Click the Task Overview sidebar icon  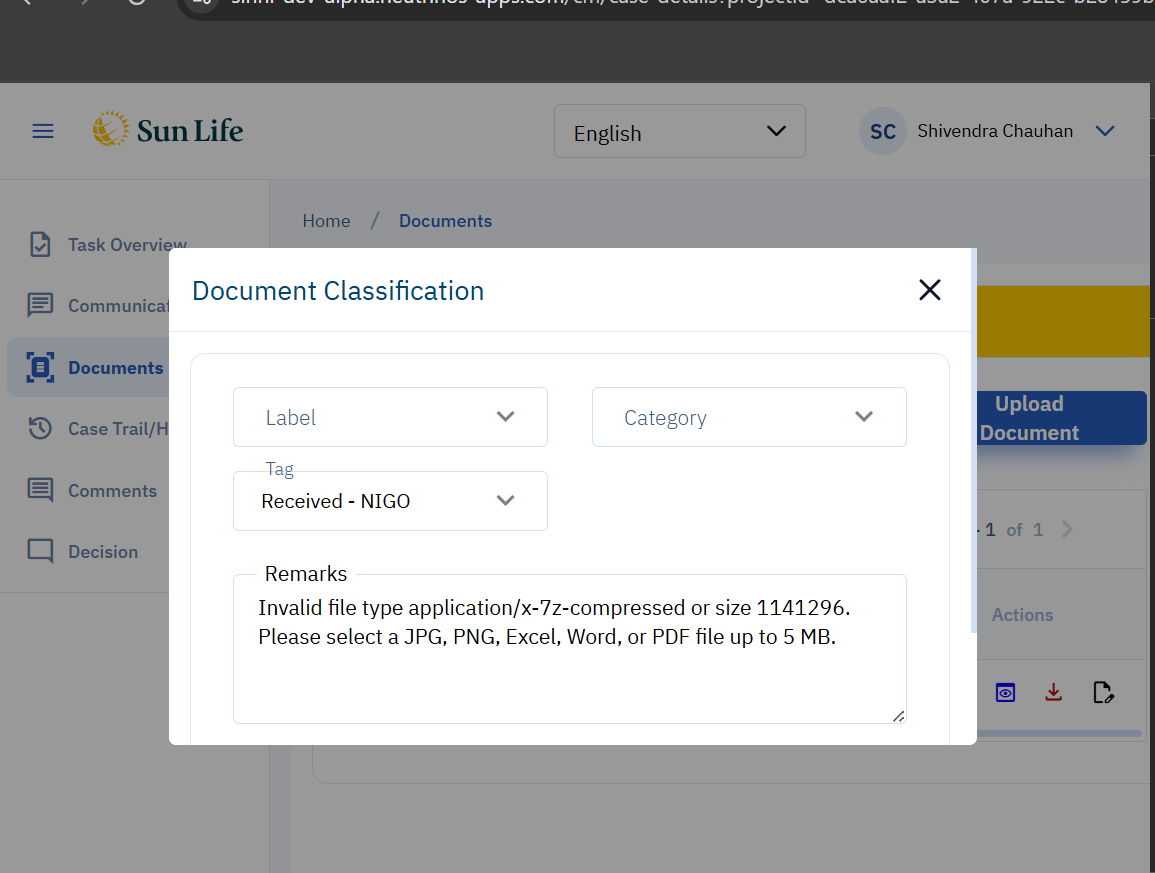40,245
